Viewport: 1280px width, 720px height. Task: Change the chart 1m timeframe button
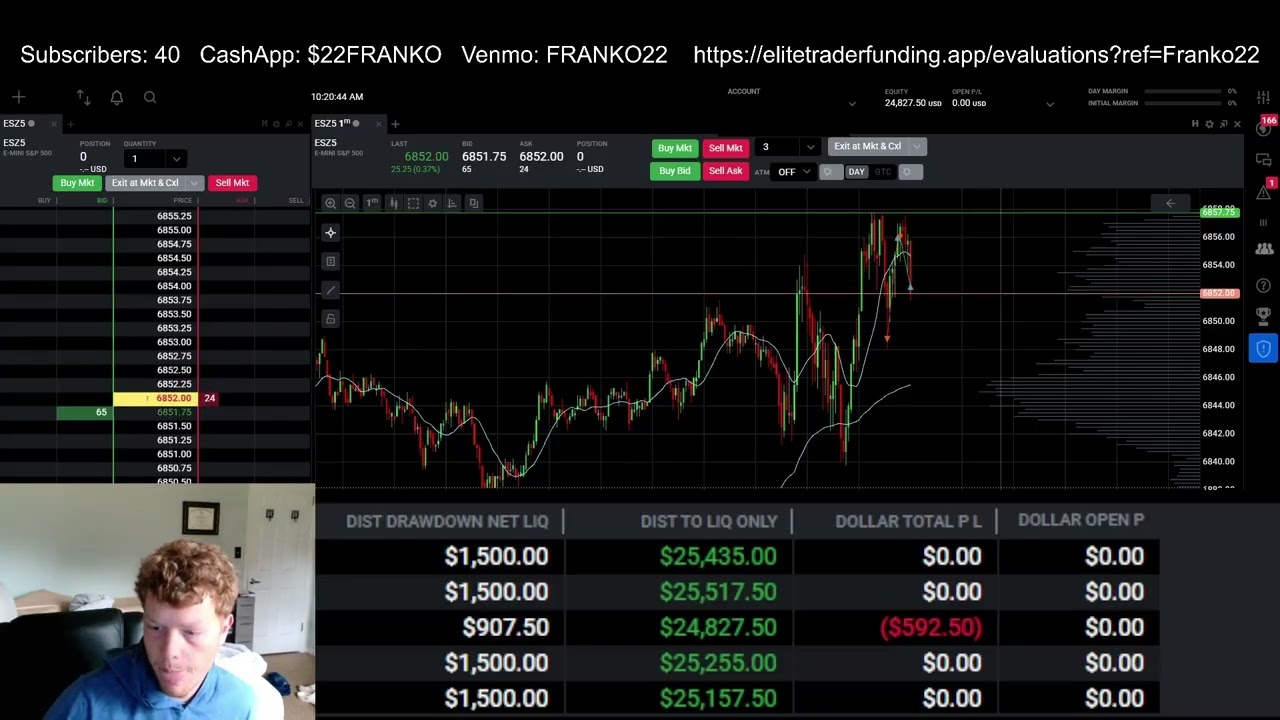[x=372, y=203]
